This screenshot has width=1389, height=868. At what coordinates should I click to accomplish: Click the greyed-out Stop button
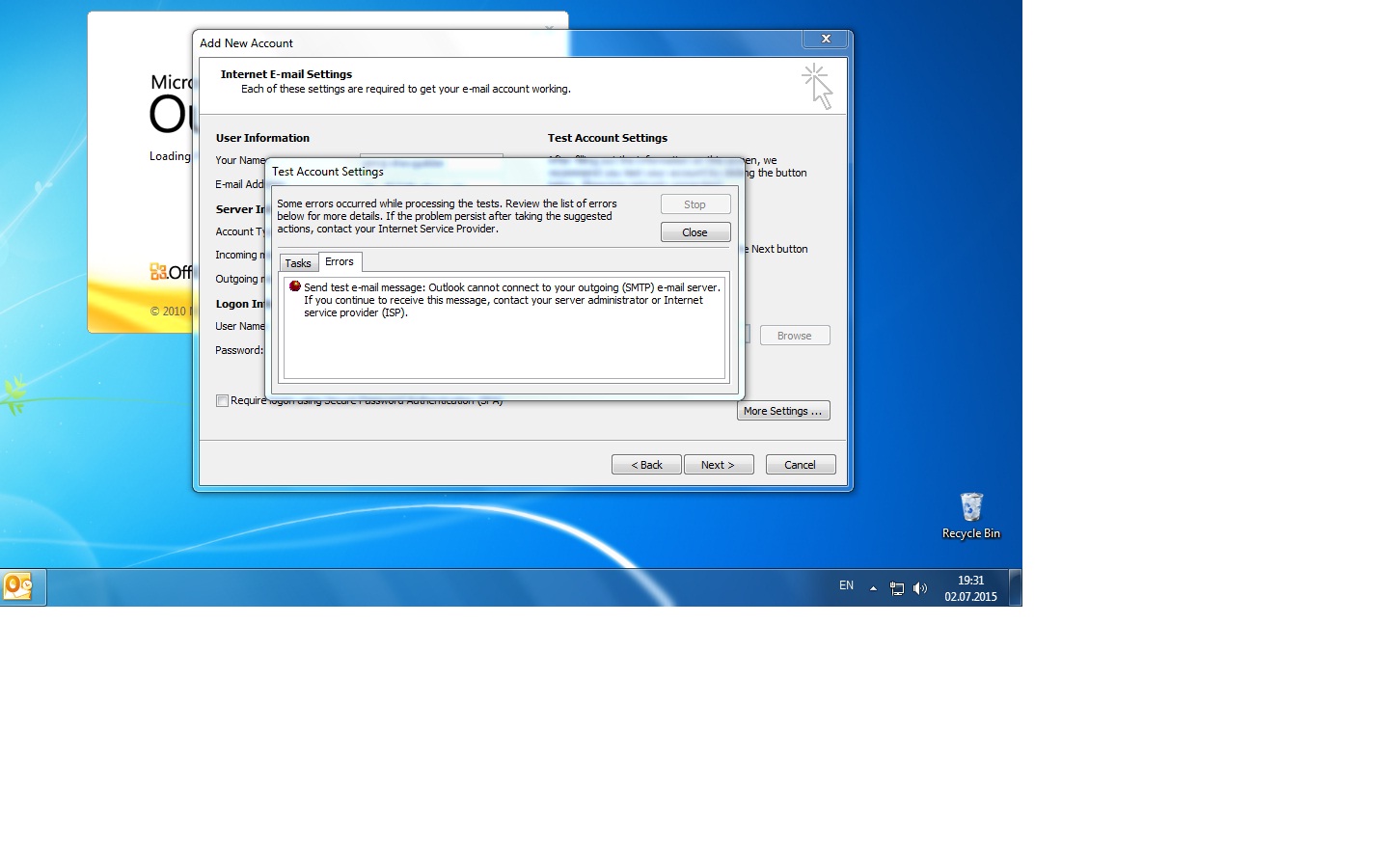click(695, 204)
